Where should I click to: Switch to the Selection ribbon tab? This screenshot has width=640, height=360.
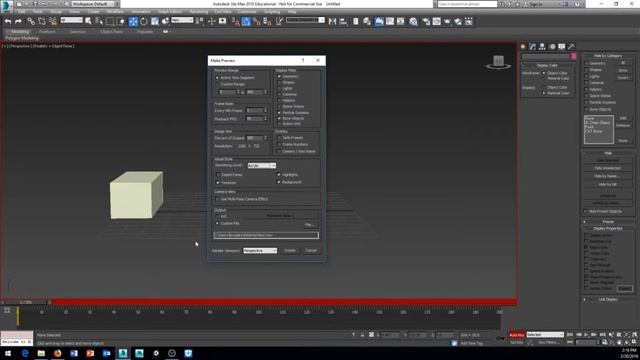[x=78, y=31]
